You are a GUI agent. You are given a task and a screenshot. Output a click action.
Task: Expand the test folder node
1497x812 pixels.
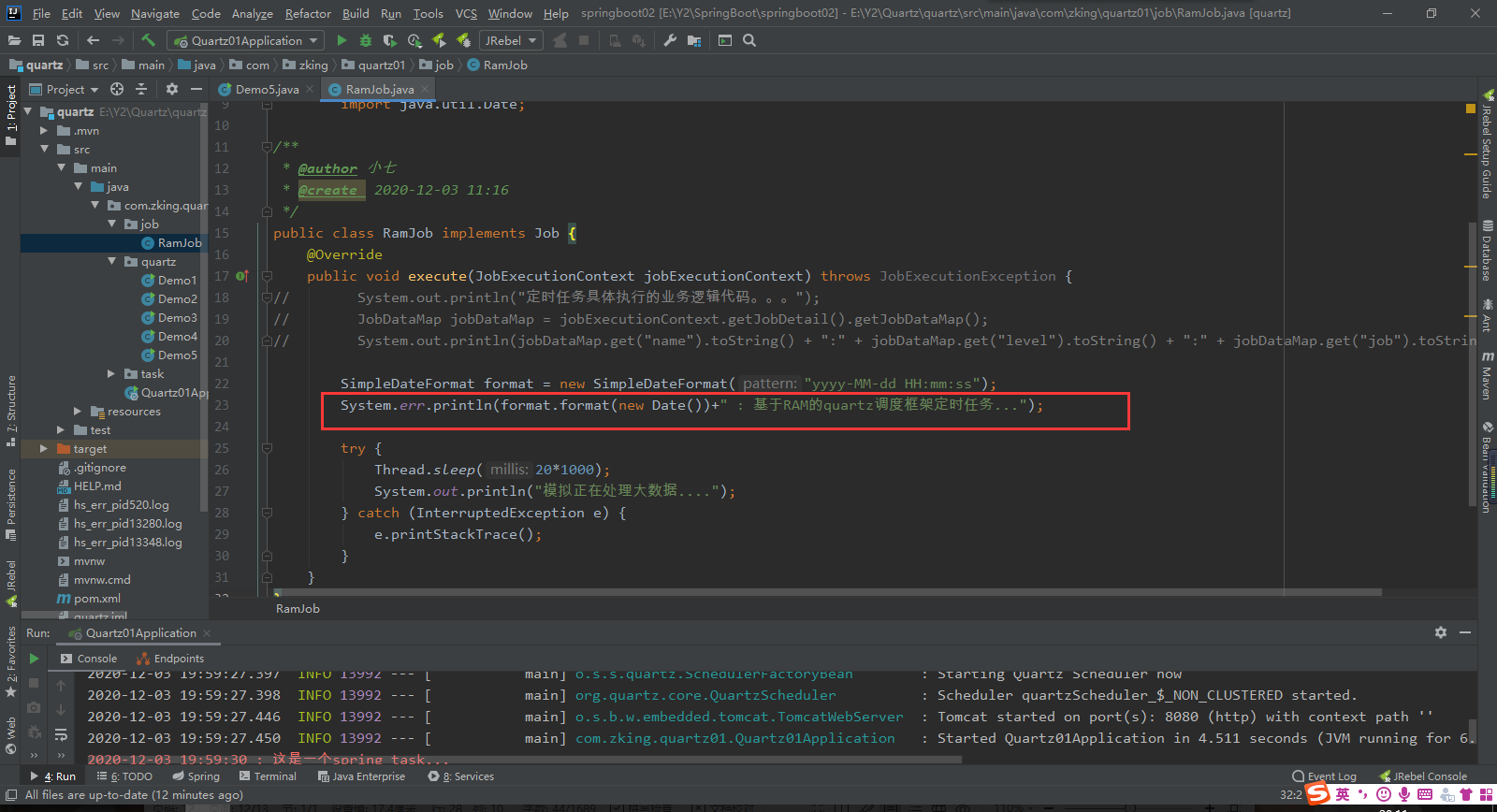point(61,430)
